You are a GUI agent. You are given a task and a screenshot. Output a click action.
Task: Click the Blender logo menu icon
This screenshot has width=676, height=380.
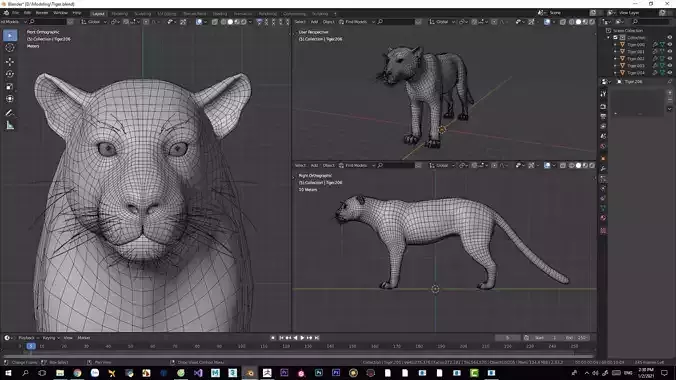pos(6,13)
